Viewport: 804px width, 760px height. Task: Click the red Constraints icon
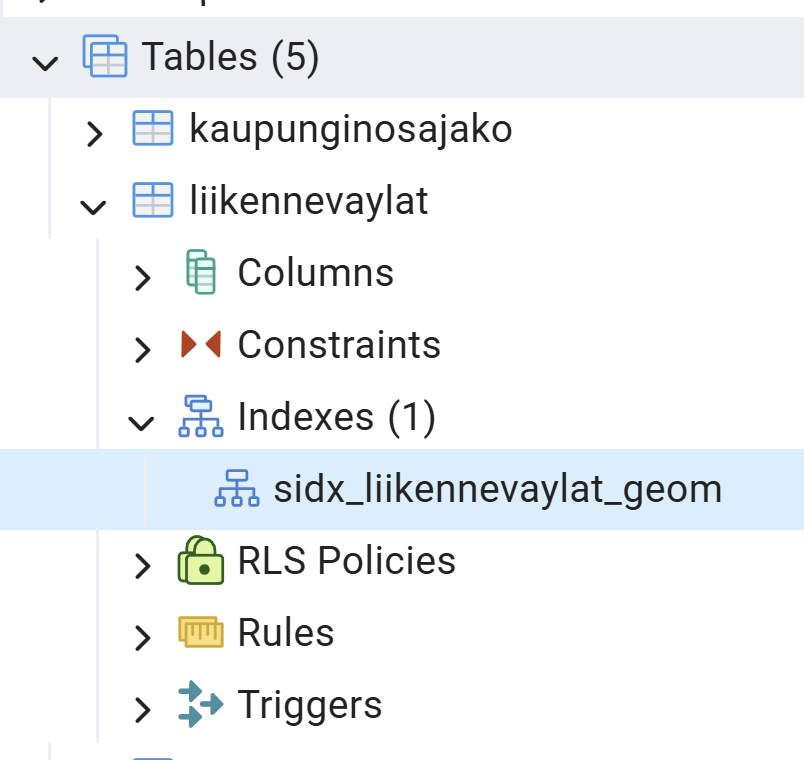[x=200, y=345]
